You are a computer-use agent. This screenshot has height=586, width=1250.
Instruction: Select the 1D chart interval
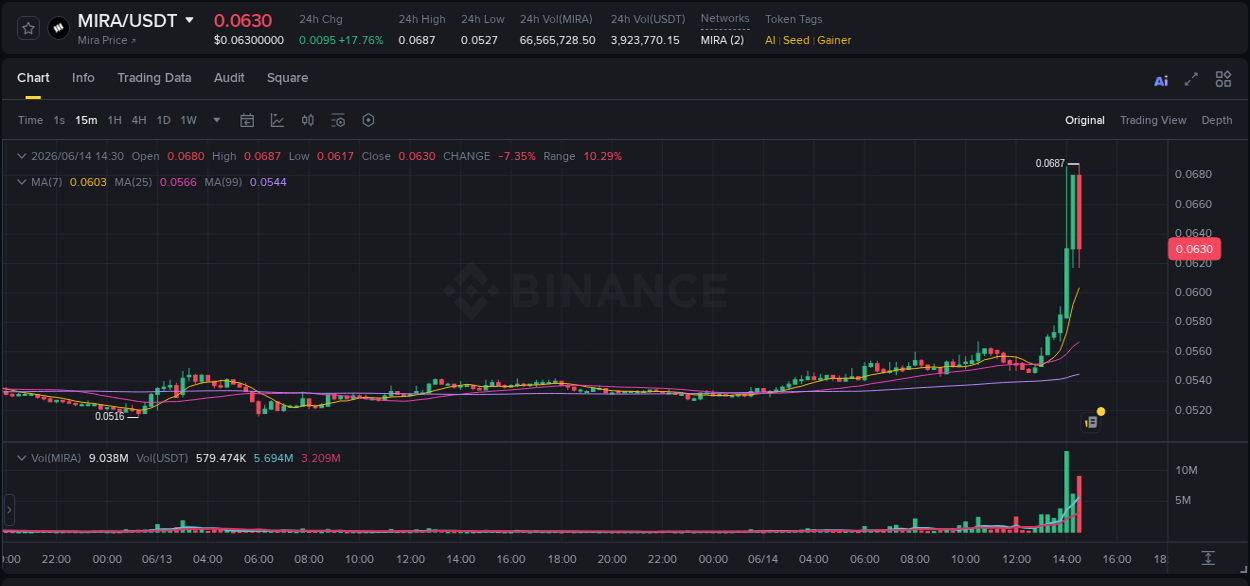pos(163,120)
